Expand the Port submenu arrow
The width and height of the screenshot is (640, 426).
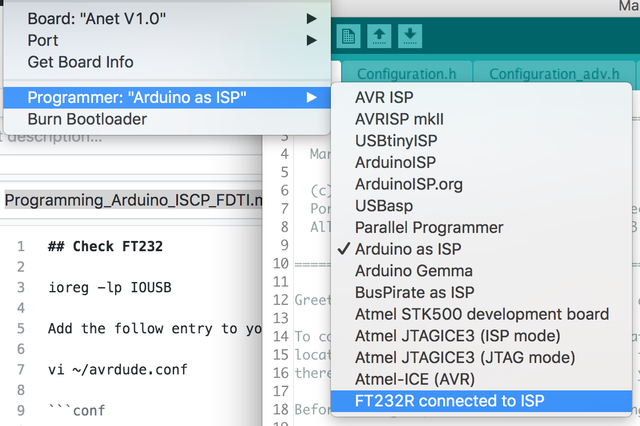point(312,40)
